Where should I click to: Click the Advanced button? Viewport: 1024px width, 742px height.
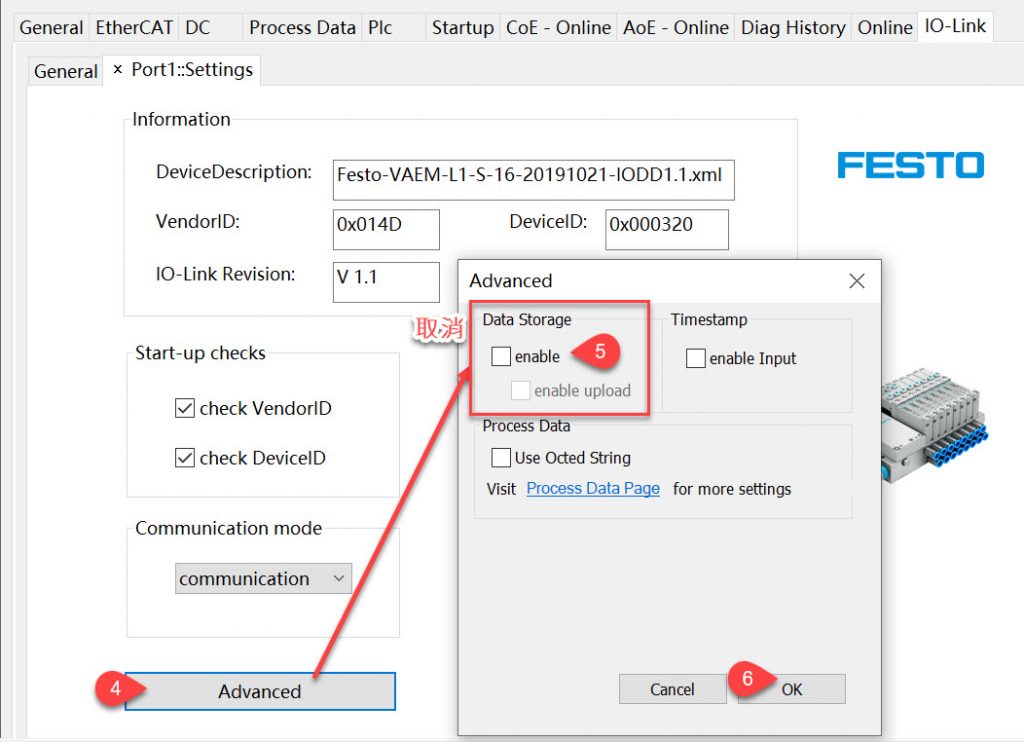[260, 691]
